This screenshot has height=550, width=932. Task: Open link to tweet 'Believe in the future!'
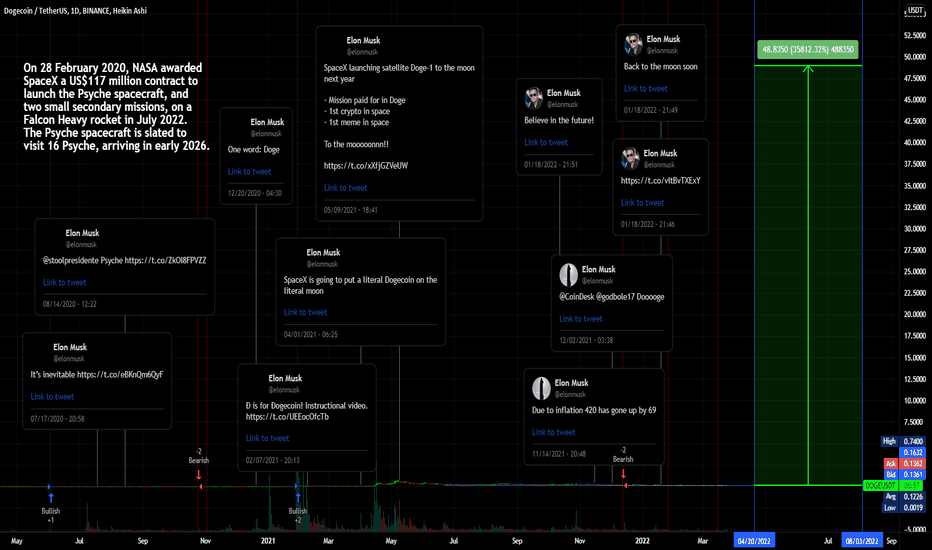[x=546, y=142]
